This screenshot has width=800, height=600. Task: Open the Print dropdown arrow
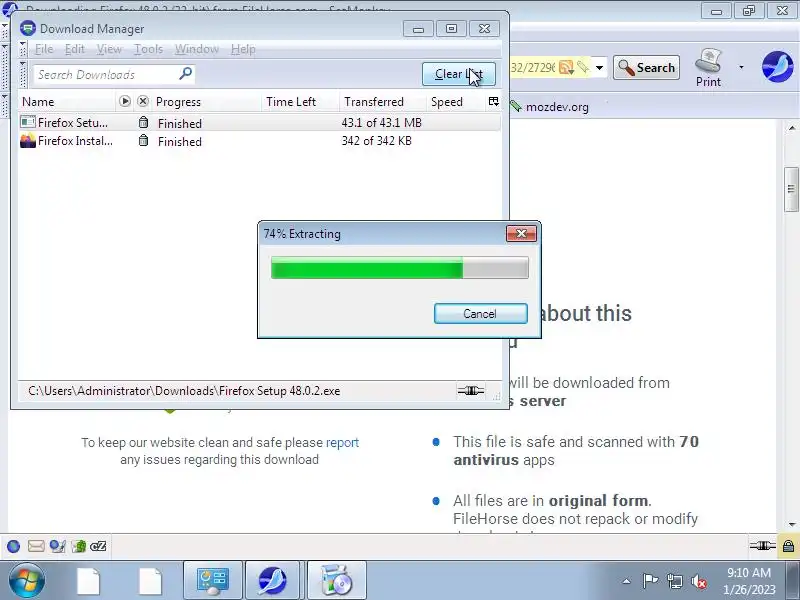coord(741,67)
